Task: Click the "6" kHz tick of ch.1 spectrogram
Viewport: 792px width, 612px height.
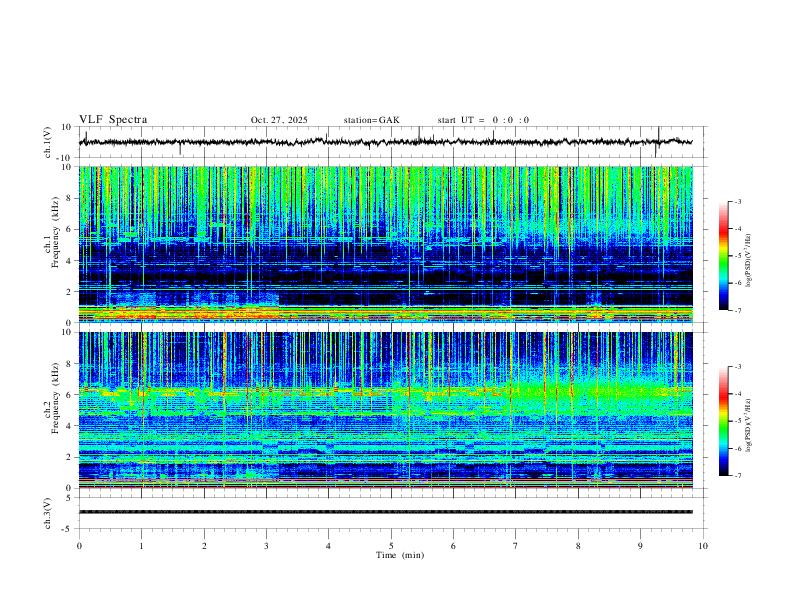Action: (x=69, y=229)
